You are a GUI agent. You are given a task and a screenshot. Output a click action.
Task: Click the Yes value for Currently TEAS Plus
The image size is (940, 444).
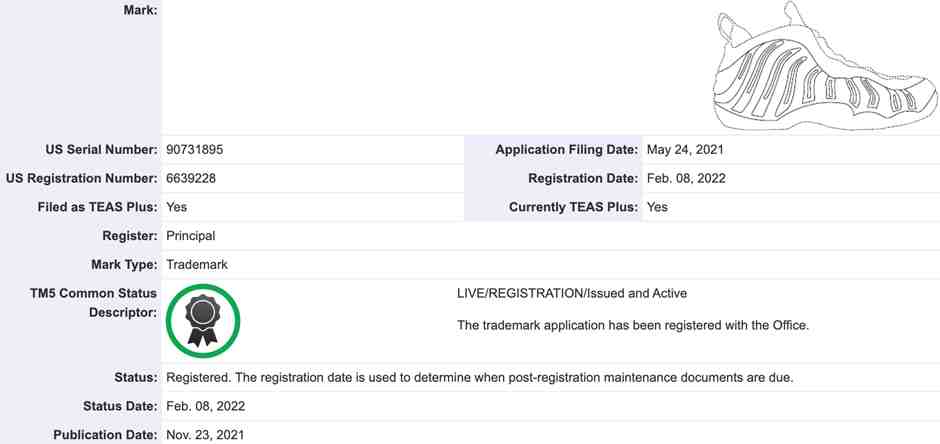[x=657, y=207]
